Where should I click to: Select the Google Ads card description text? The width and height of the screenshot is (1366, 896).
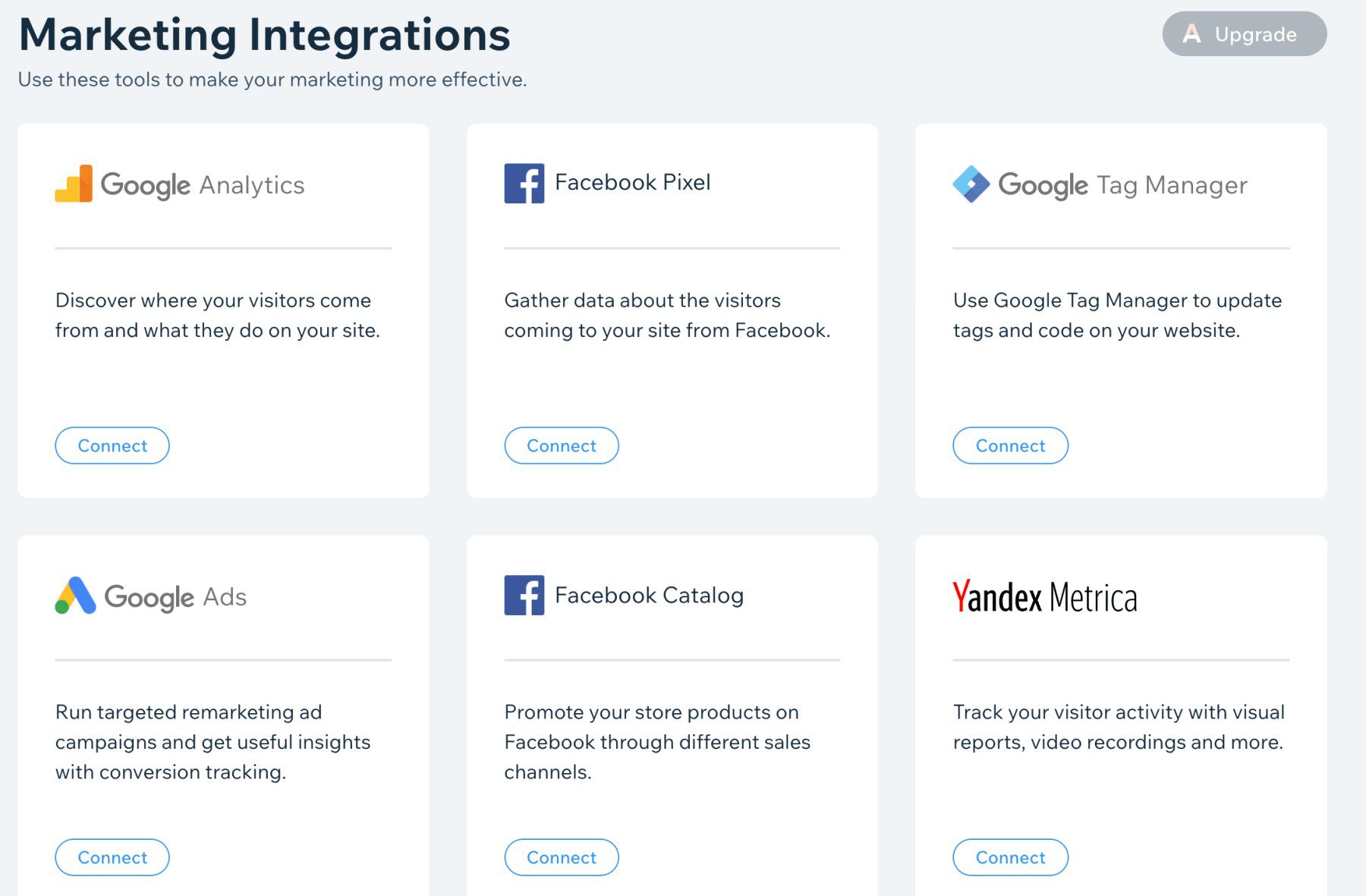coord(213,742)
